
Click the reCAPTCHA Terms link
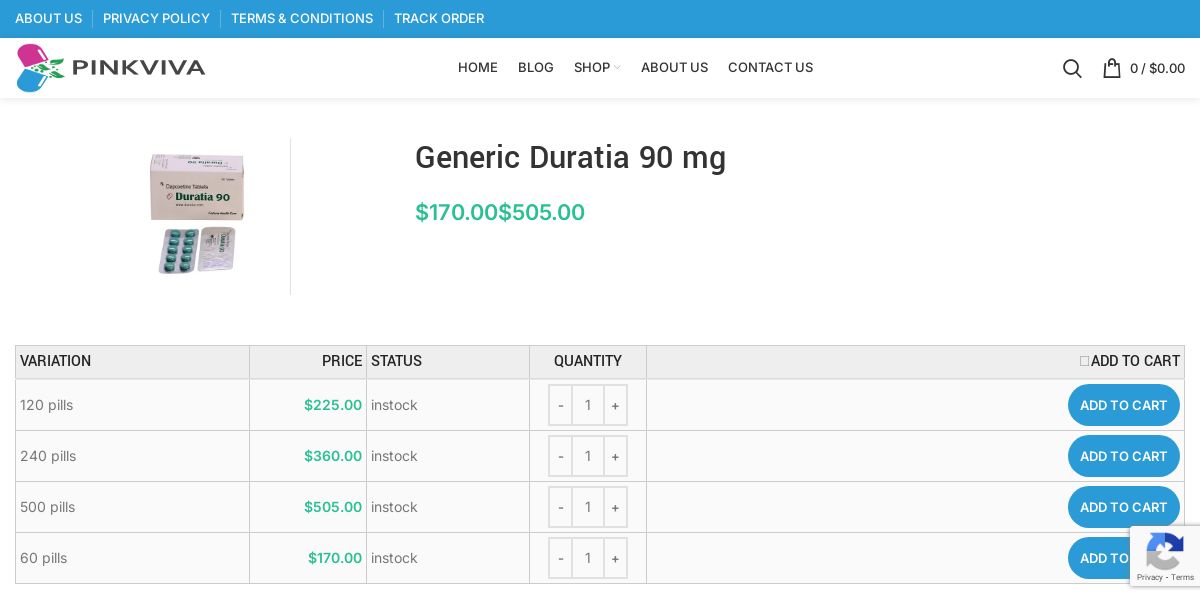(x=1183, y=577)
